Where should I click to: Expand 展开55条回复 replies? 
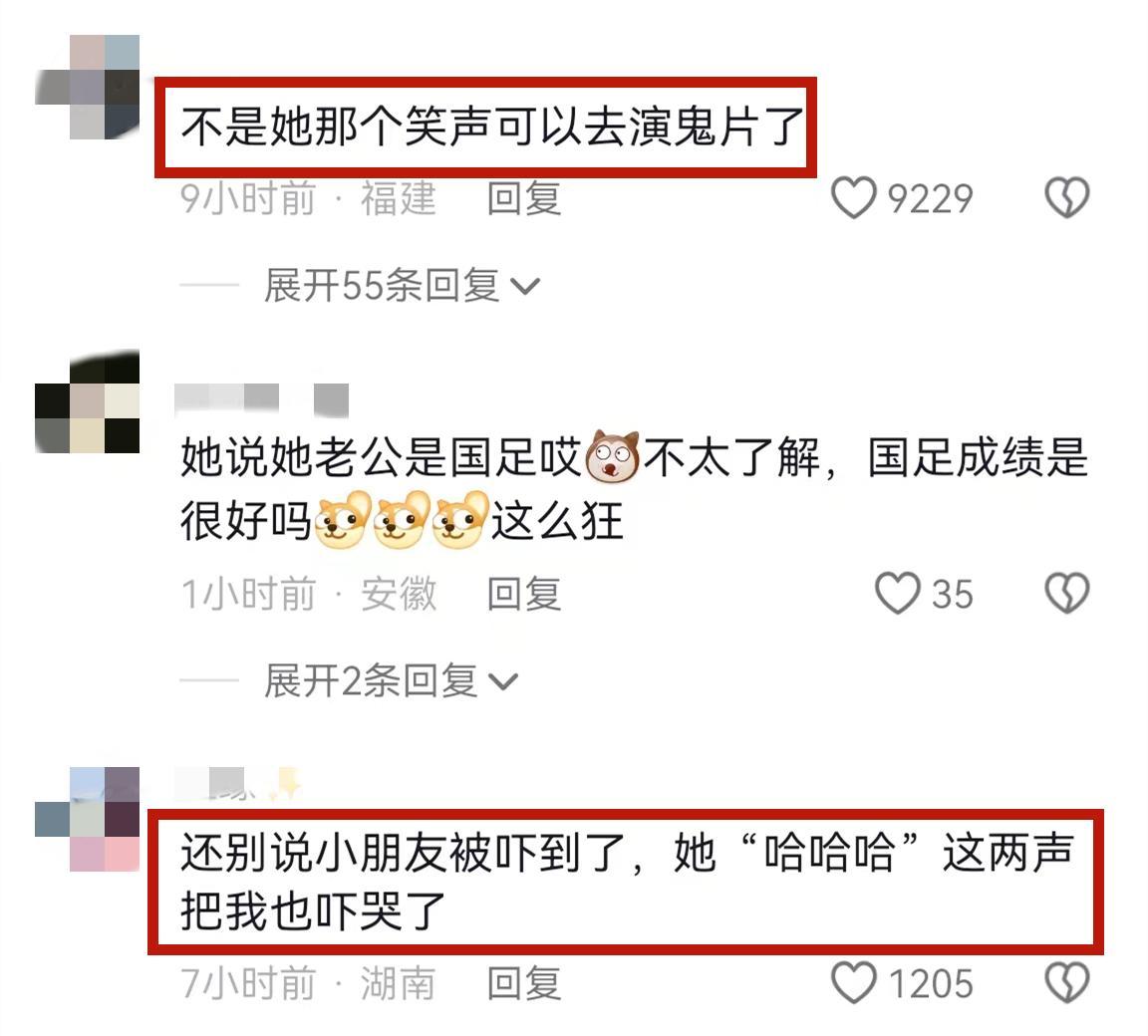pyautogui.click(x=402, y=285)
